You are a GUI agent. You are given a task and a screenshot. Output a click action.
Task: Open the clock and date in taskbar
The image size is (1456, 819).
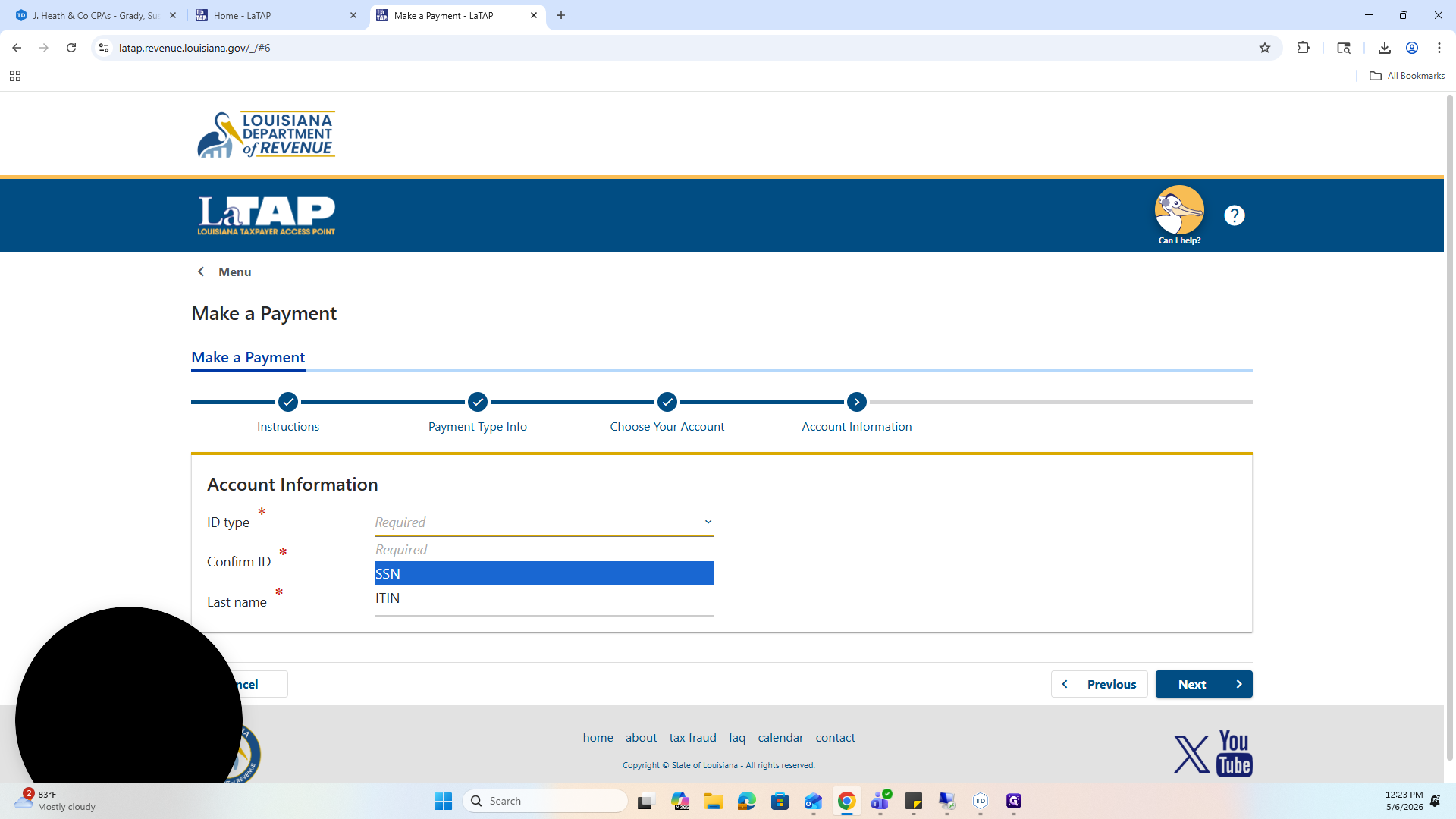1404,801
